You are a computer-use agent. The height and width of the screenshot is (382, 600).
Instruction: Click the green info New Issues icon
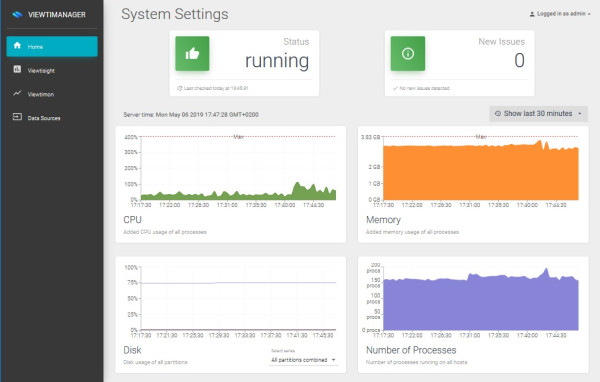[x=408, y=54]
